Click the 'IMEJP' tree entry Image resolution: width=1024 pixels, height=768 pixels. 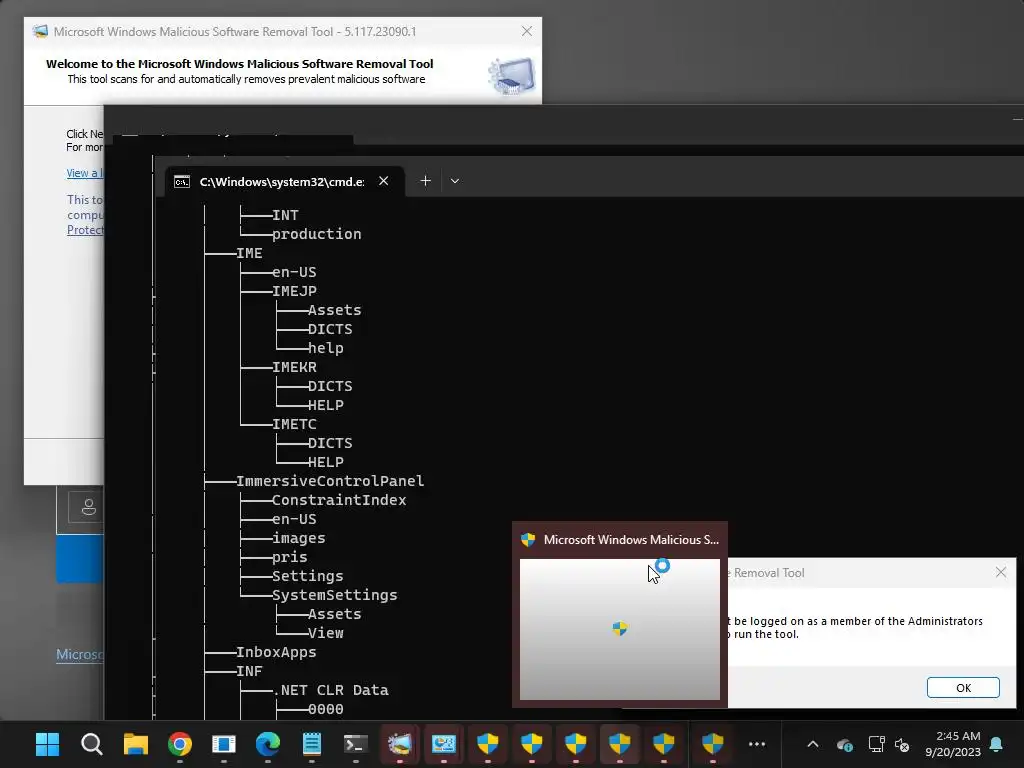[x=294, y=291]
